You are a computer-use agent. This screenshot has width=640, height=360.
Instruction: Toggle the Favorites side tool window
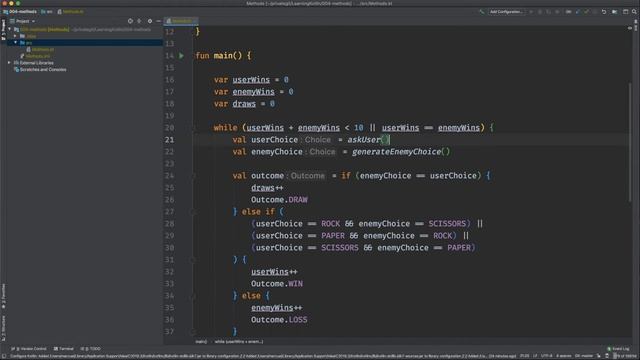3,296
